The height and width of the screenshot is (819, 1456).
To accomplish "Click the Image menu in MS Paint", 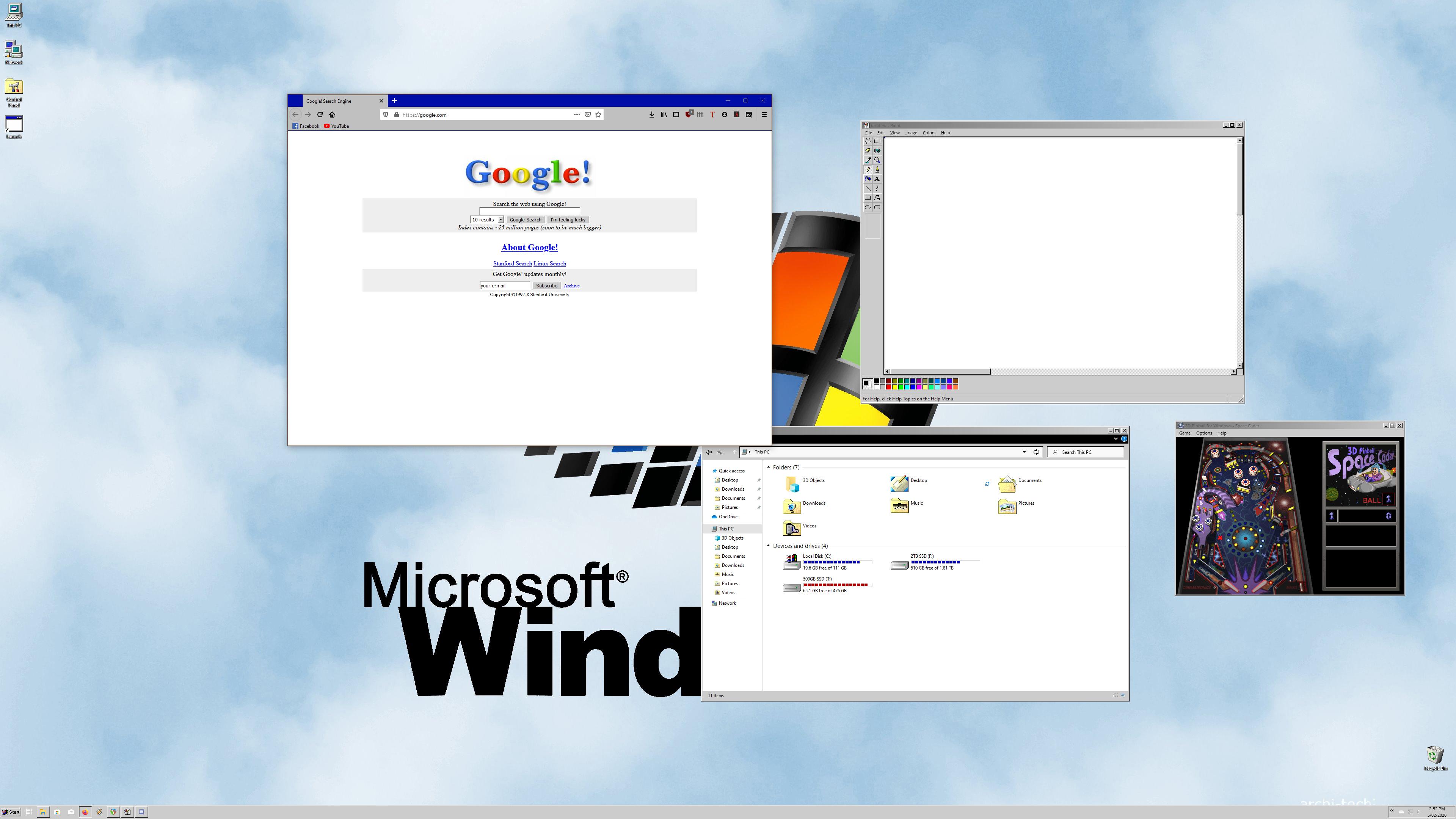I will (x=911, y=133).
